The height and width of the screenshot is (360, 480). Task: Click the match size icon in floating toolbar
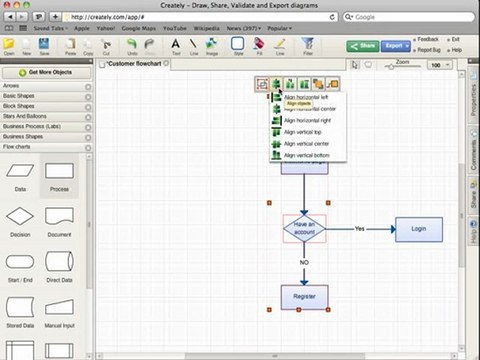(x=304, y=84)
